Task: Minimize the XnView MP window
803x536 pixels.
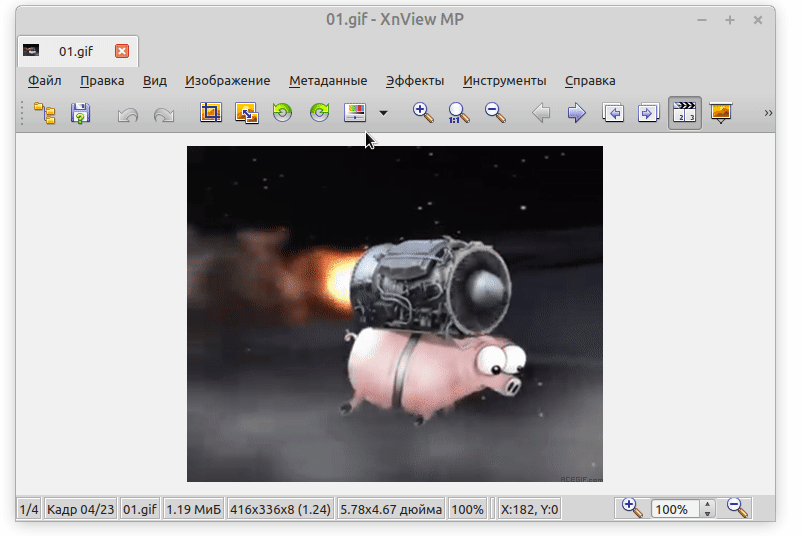Action: [x=702, y=20]
